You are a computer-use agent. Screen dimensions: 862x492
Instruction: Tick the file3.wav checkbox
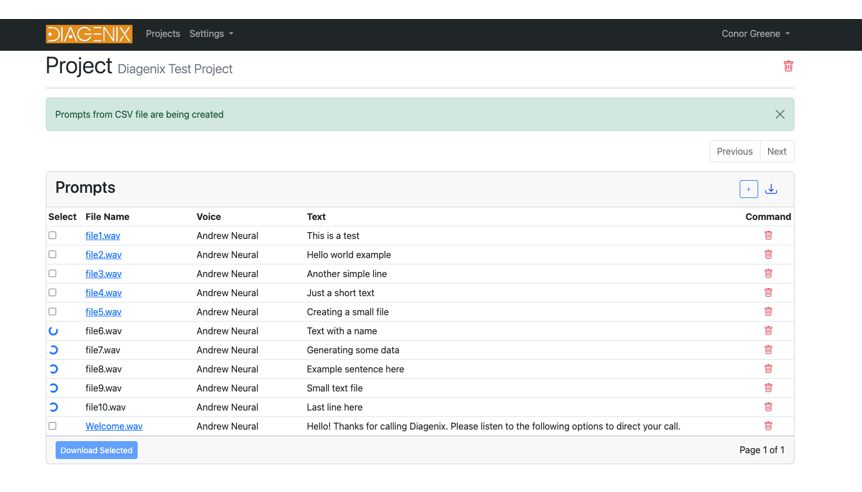[52, 273]
